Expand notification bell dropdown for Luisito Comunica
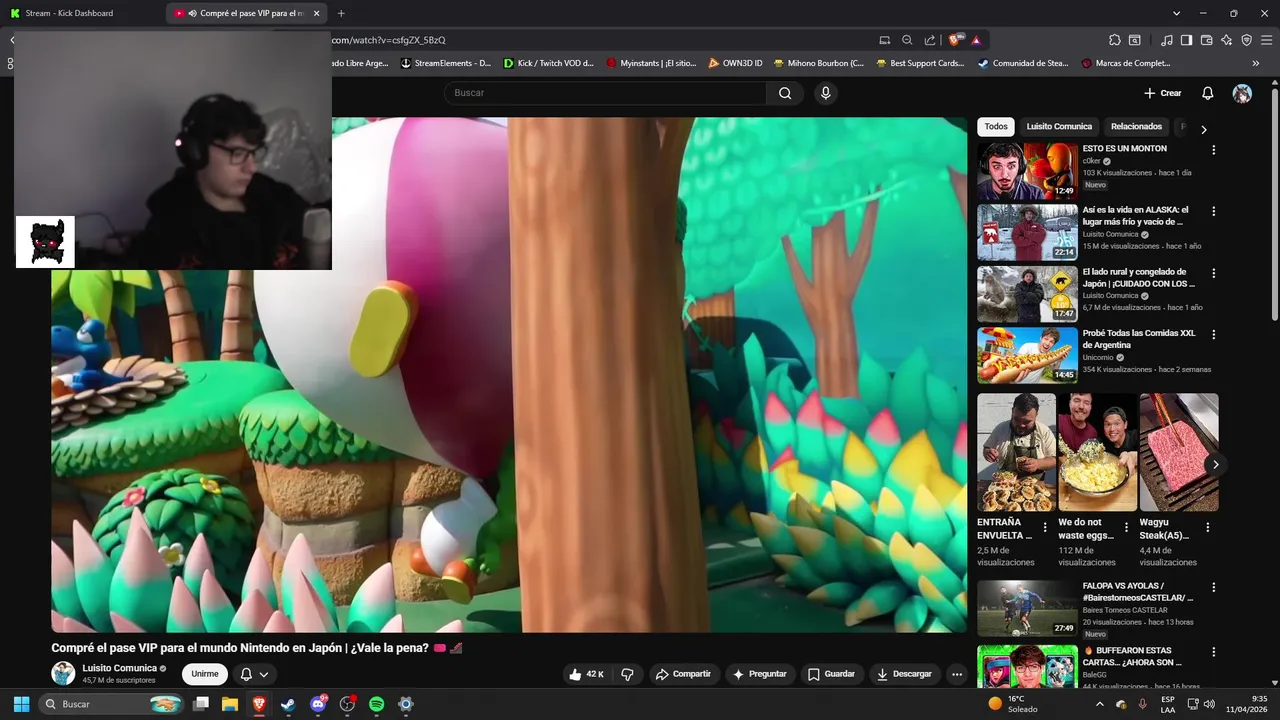This screenshot has width=1280, height=720. coord(254,674)
